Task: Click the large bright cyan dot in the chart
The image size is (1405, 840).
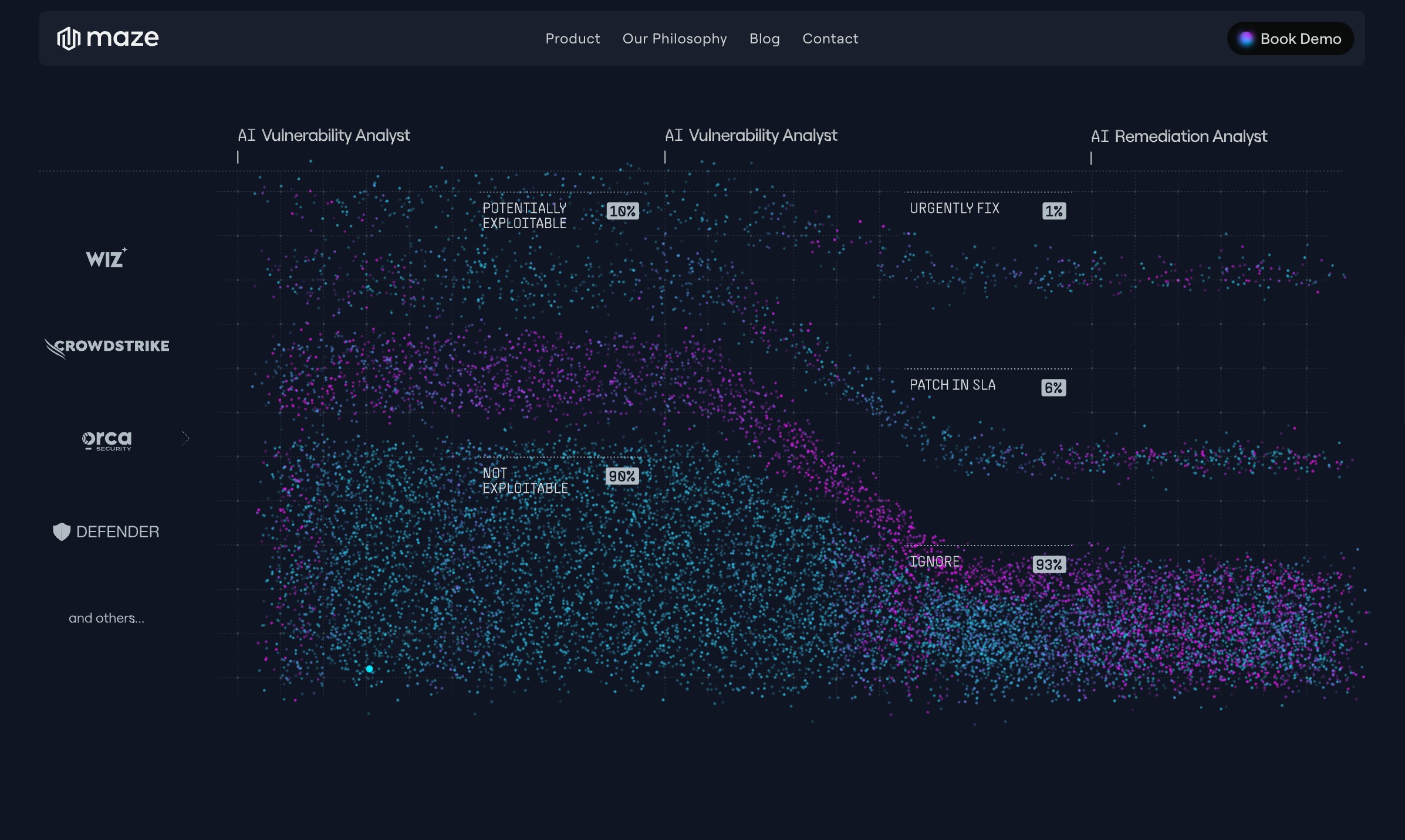Action: 369,669
